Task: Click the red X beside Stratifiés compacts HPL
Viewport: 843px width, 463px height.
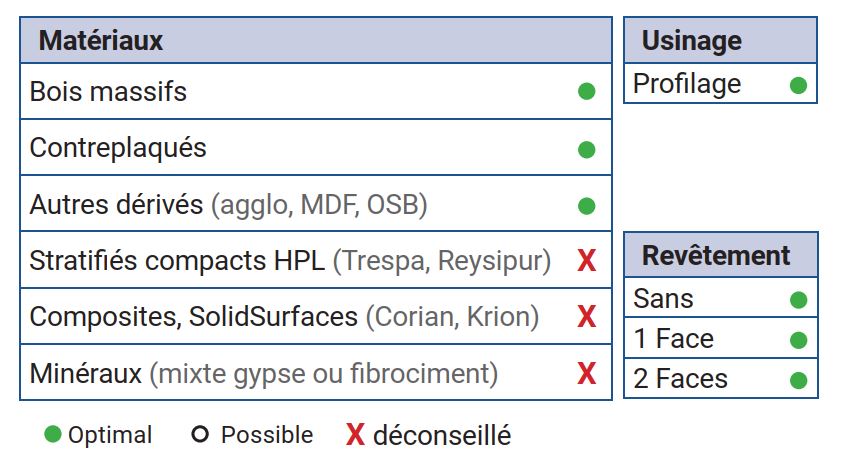Action: tap(587, 262)
